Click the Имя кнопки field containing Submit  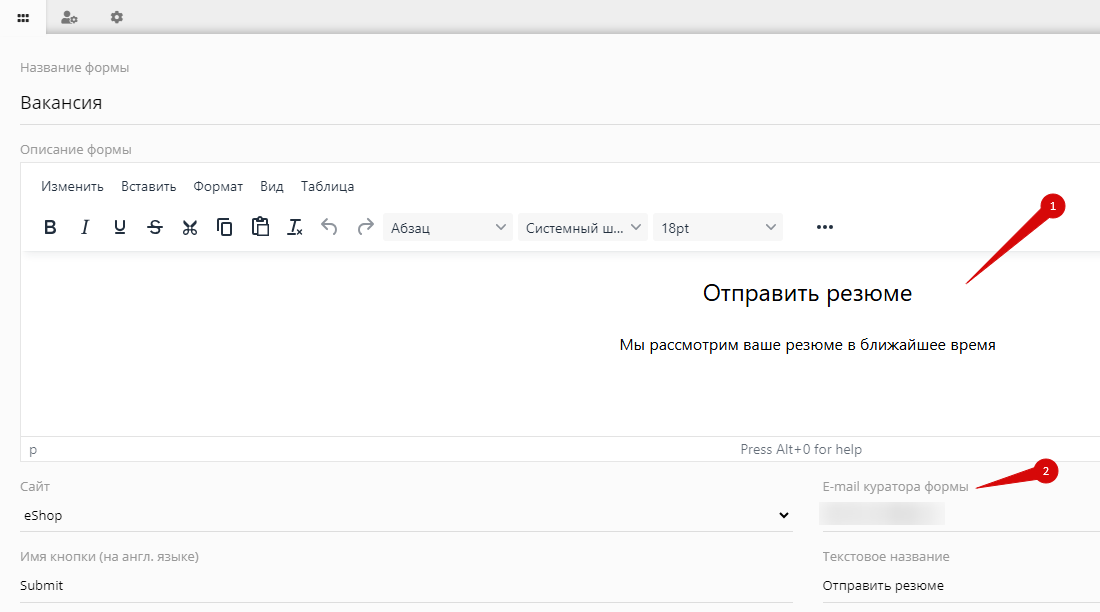[406, 586]
